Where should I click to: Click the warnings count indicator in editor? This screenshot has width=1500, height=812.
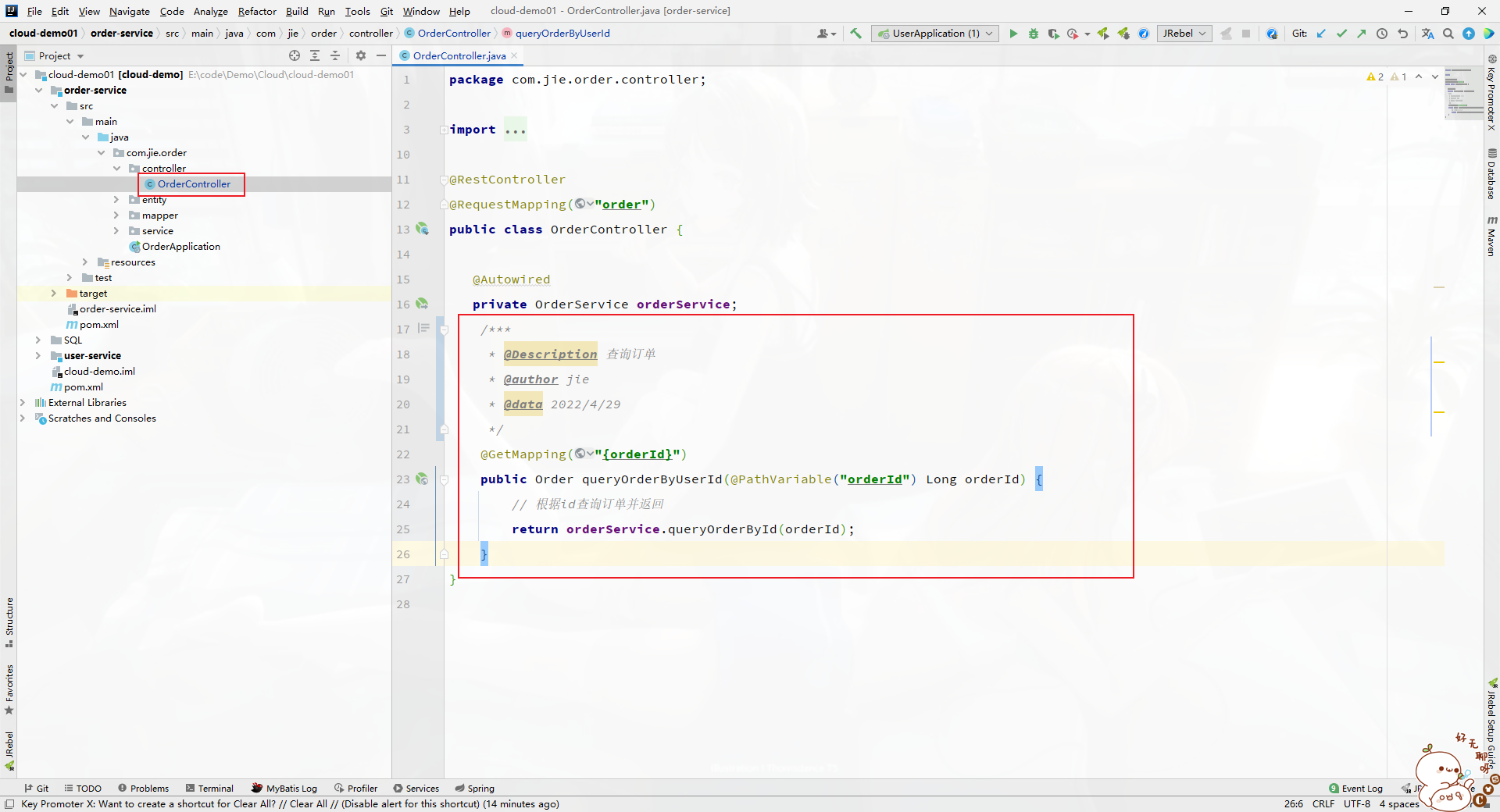tap(1386, 77)
